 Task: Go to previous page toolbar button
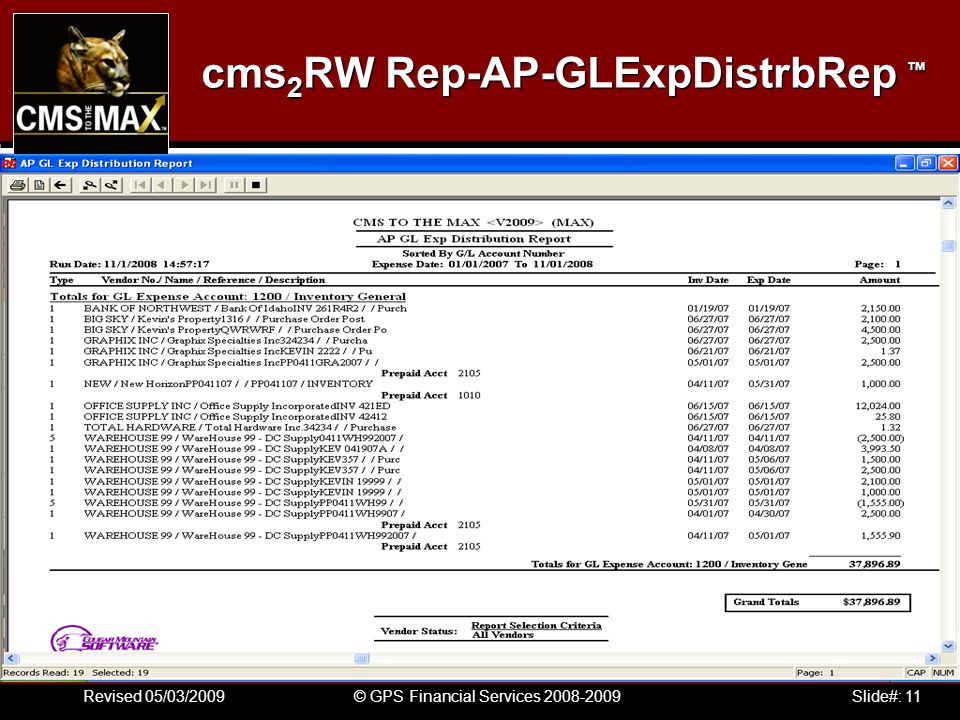(162, 184)
